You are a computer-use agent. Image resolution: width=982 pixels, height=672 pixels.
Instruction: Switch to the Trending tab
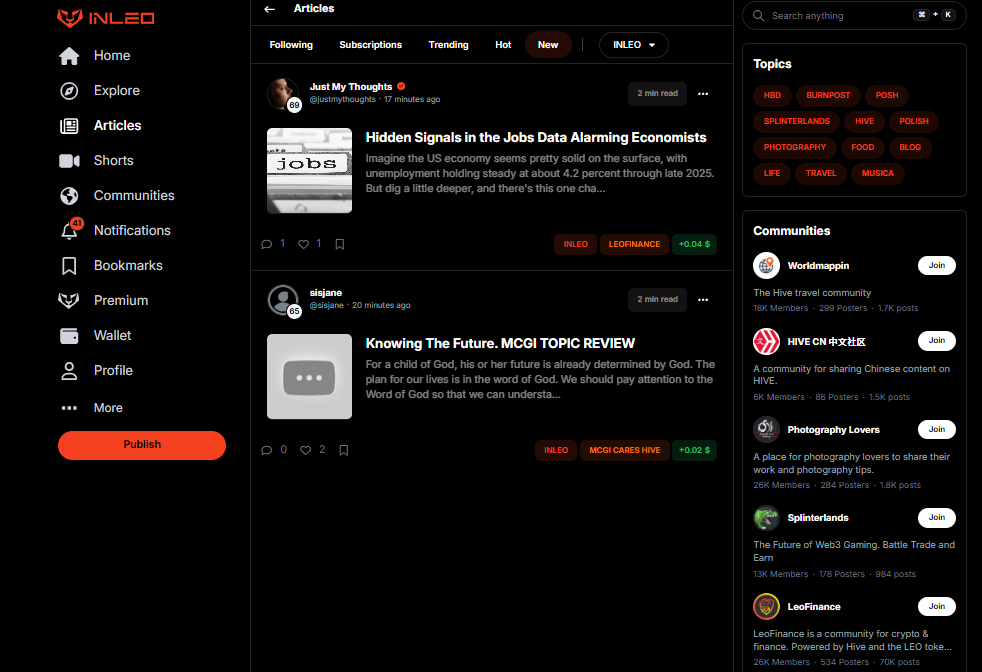(448, 45)
